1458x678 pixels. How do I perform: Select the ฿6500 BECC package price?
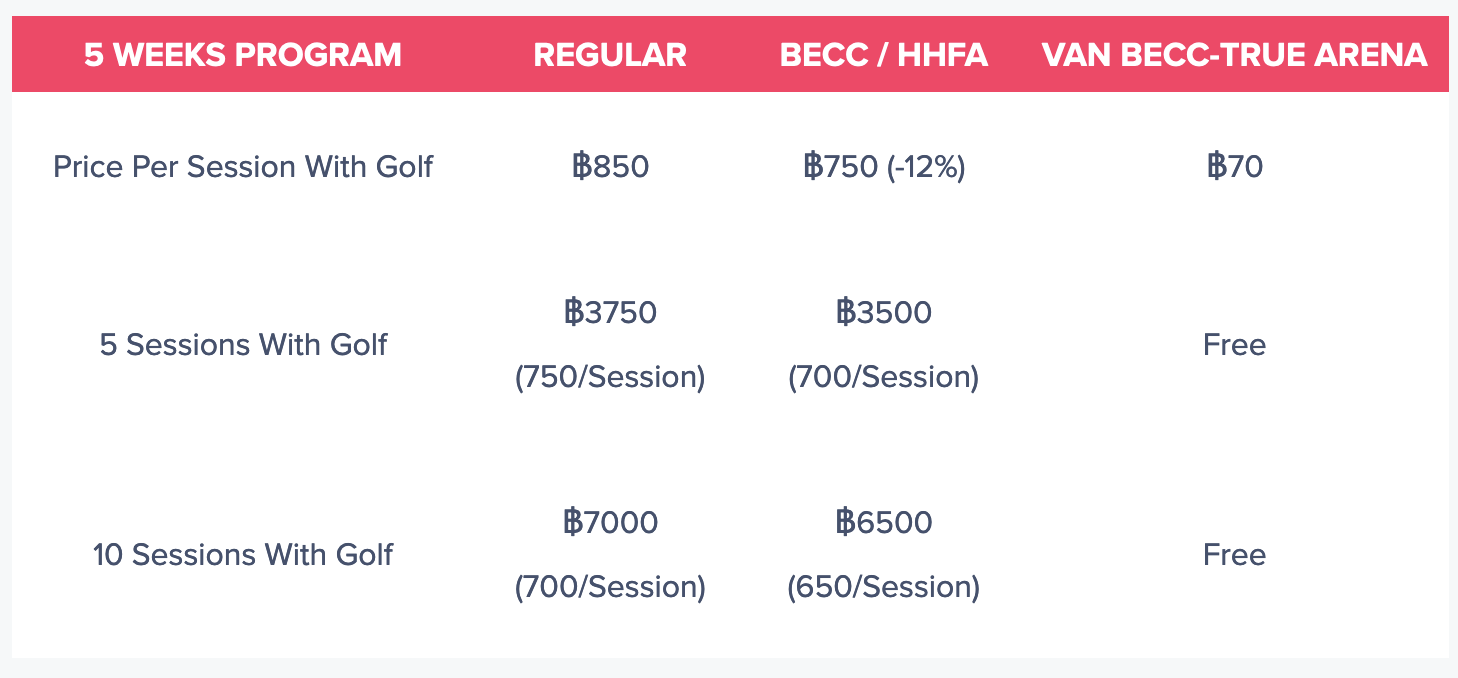[884, 522]
